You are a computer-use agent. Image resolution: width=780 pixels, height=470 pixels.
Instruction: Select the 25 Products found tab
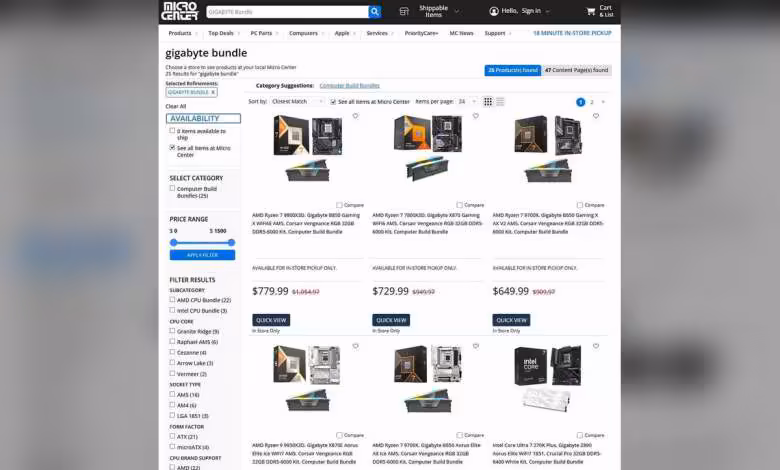tap(512, 70)
